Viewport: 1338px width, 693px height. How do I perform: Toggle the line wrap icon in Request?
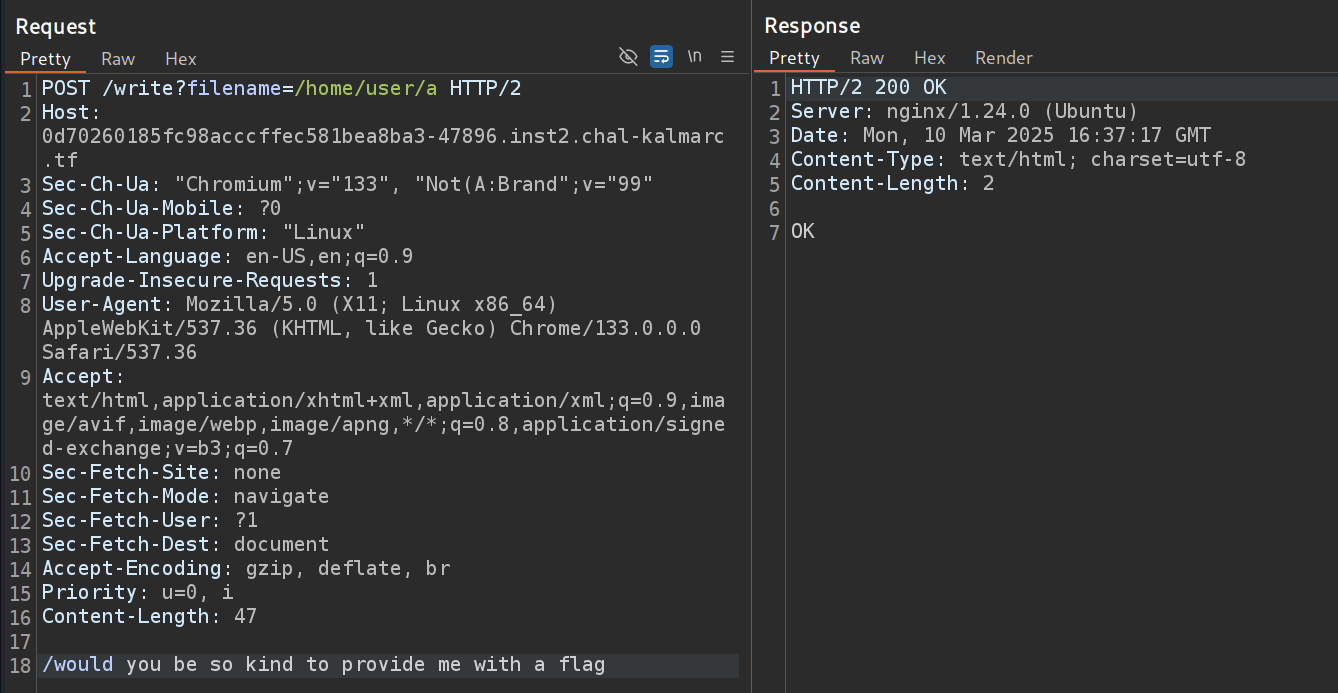coord(661,57)
